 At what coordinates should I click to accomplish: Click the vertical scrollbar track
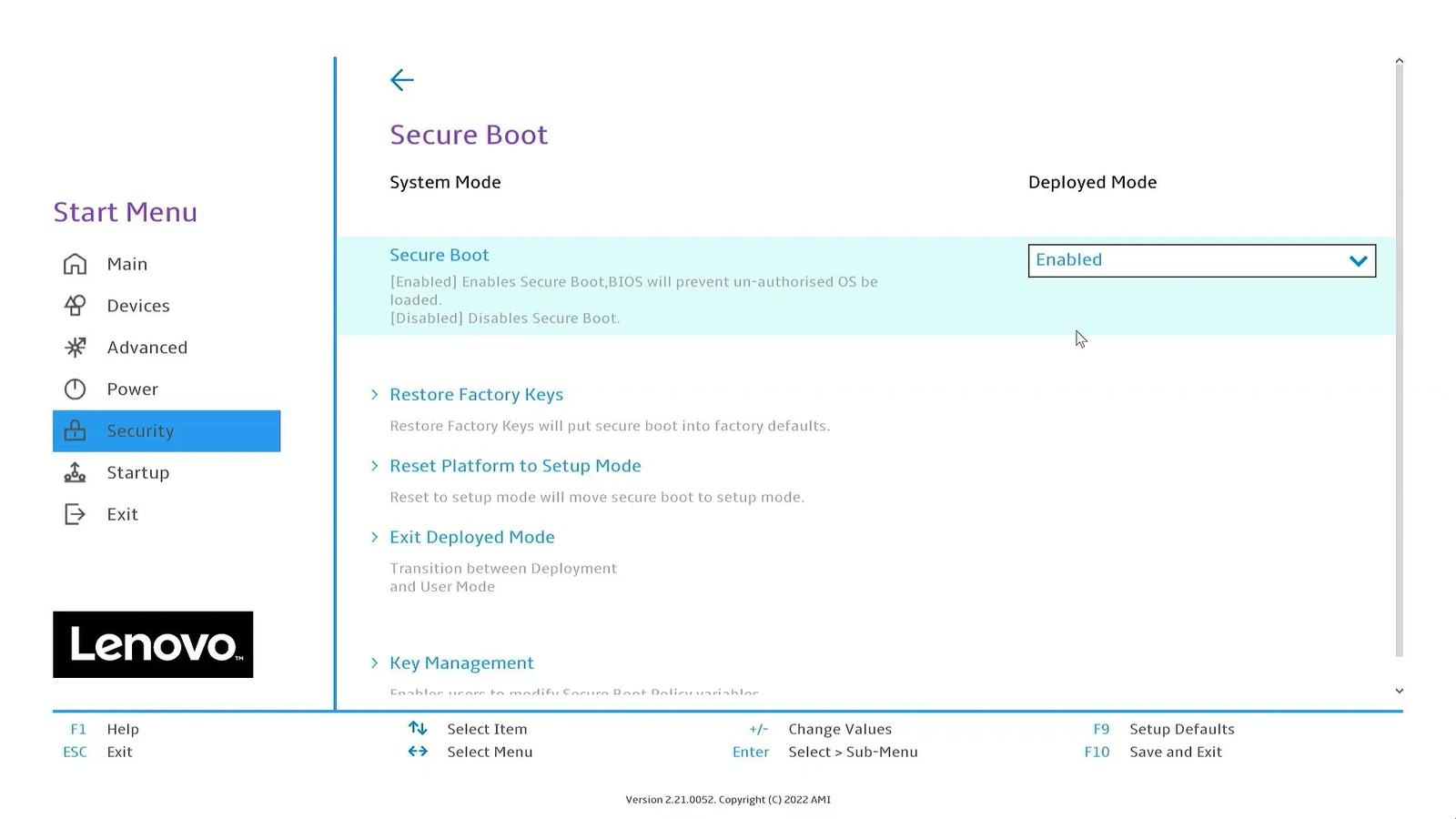[x=1399, y=362]
